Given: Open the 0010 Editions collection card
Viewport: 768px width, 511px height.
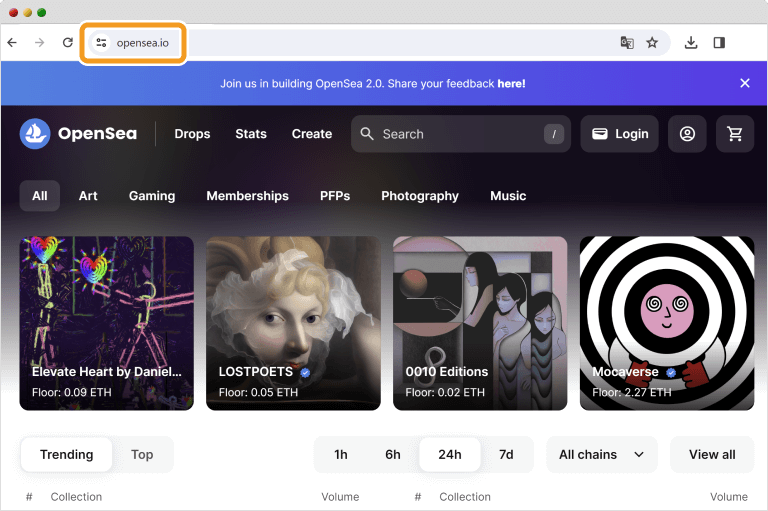Looking at the screenshot, I should (x=480, y=323).
